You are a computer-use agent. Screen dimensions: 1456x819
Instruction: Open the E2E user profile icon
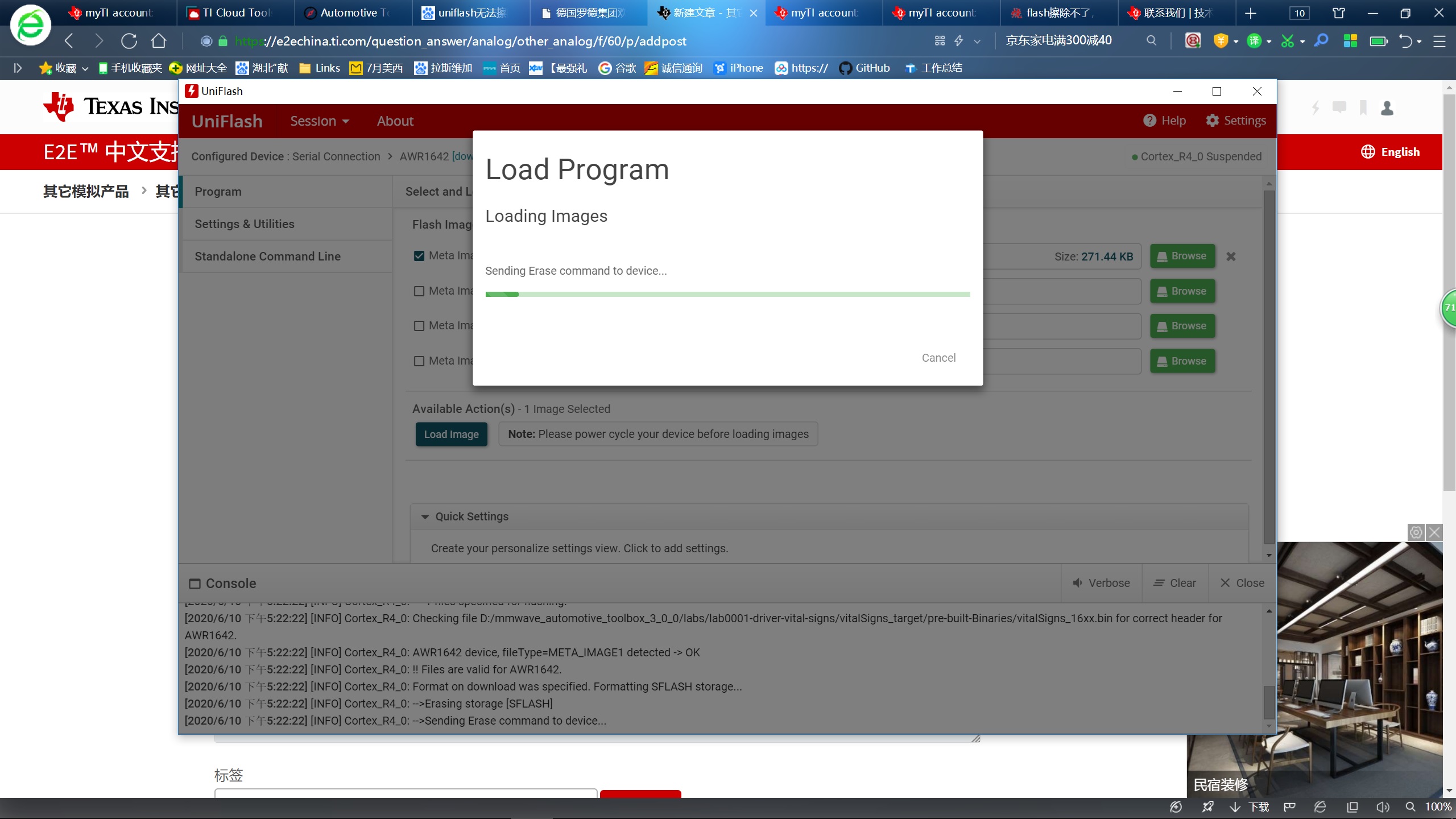[1387, 108]
